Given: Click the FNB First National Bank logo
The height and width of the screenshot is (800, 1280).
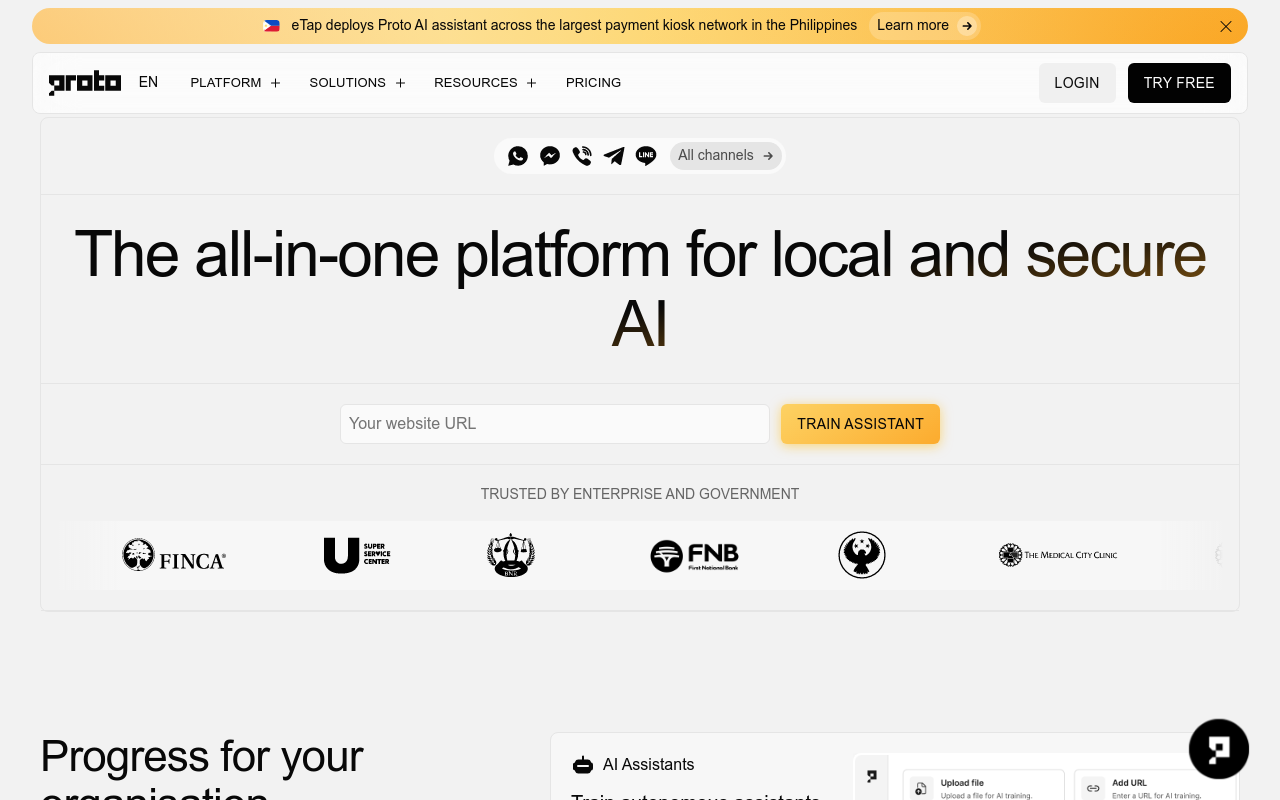Looking at the screenshot, I should (694, 555).
